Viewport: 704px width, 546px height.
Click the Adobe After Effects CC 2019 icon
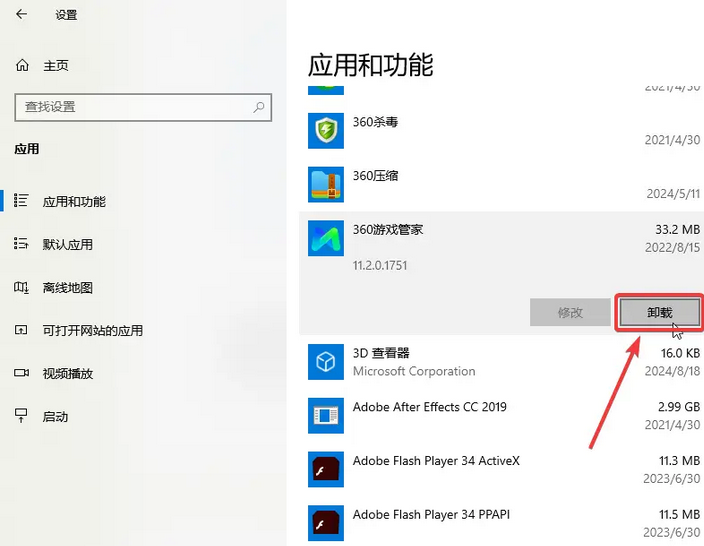click(x=326, y=416)
